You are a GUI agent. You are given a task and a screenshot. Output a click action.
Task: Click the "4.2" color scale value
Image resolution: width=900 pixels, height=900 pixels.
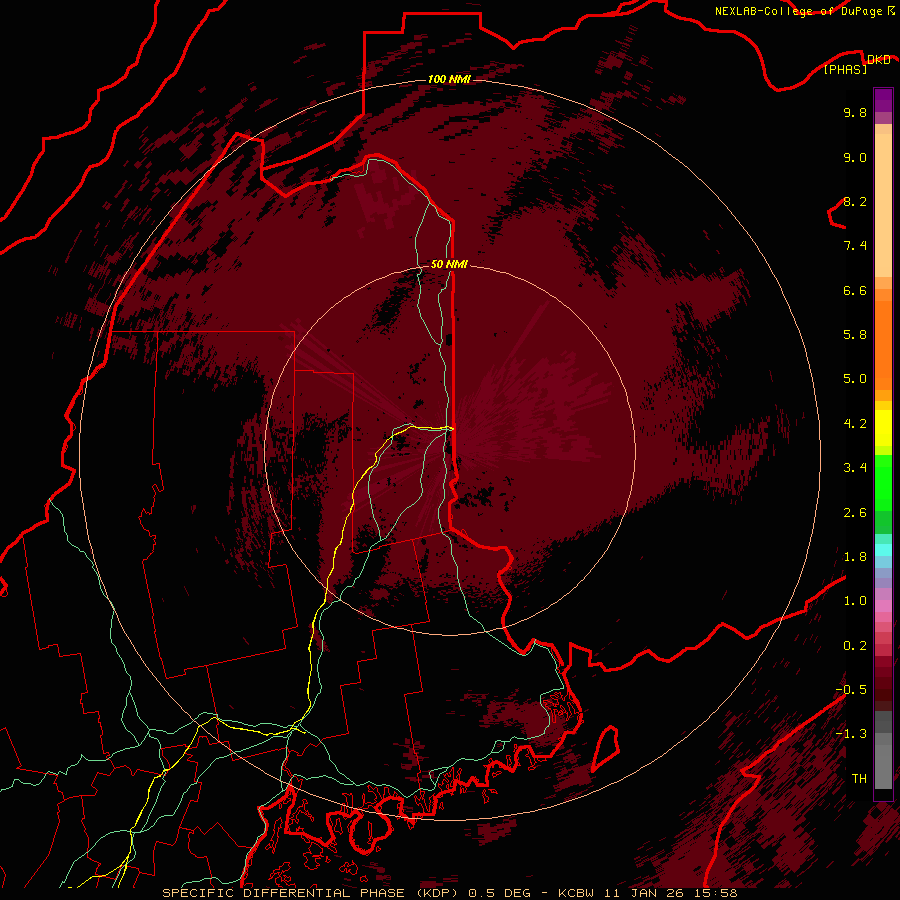[x=855, y=424]
